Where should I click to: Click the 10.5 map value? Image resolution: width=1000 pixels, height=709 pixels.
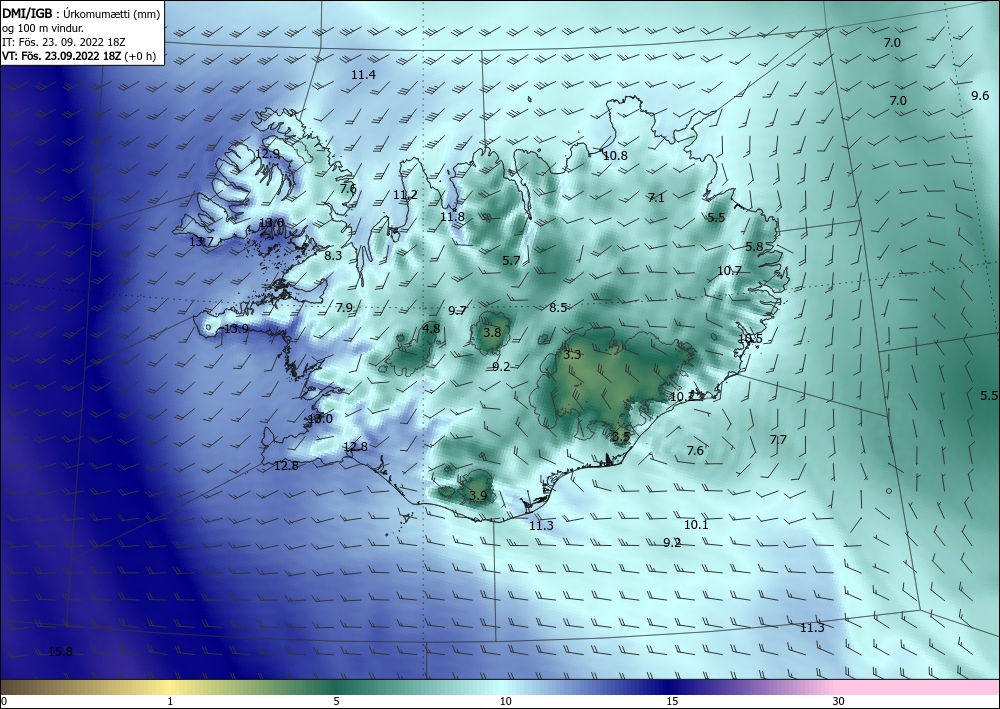point(750,339)
